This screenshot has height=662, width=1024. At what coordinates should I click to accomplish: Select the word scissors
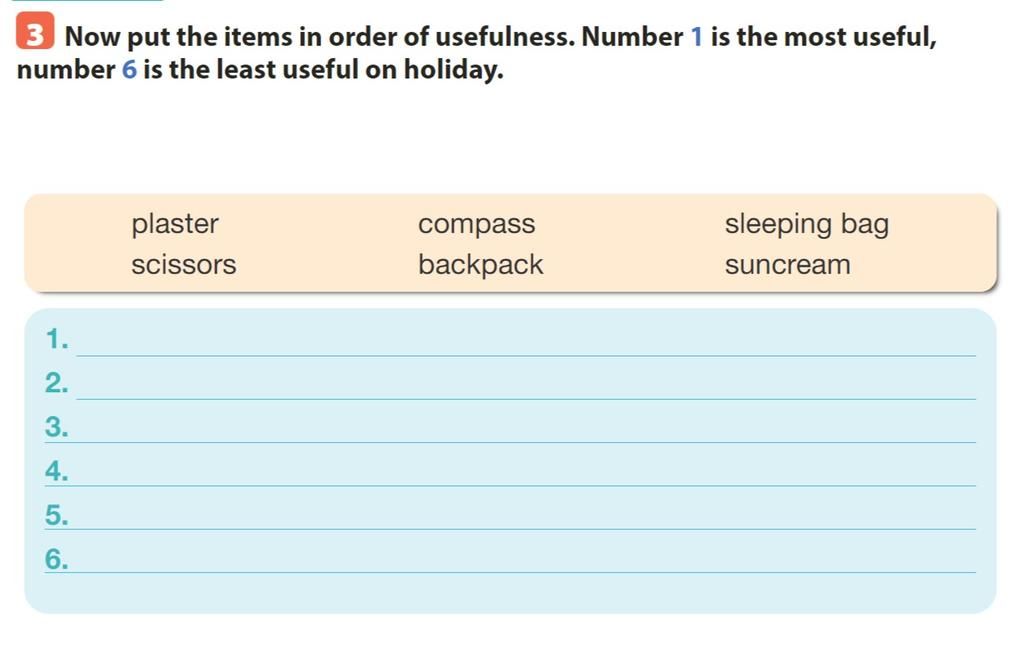[x=184, y=265]
